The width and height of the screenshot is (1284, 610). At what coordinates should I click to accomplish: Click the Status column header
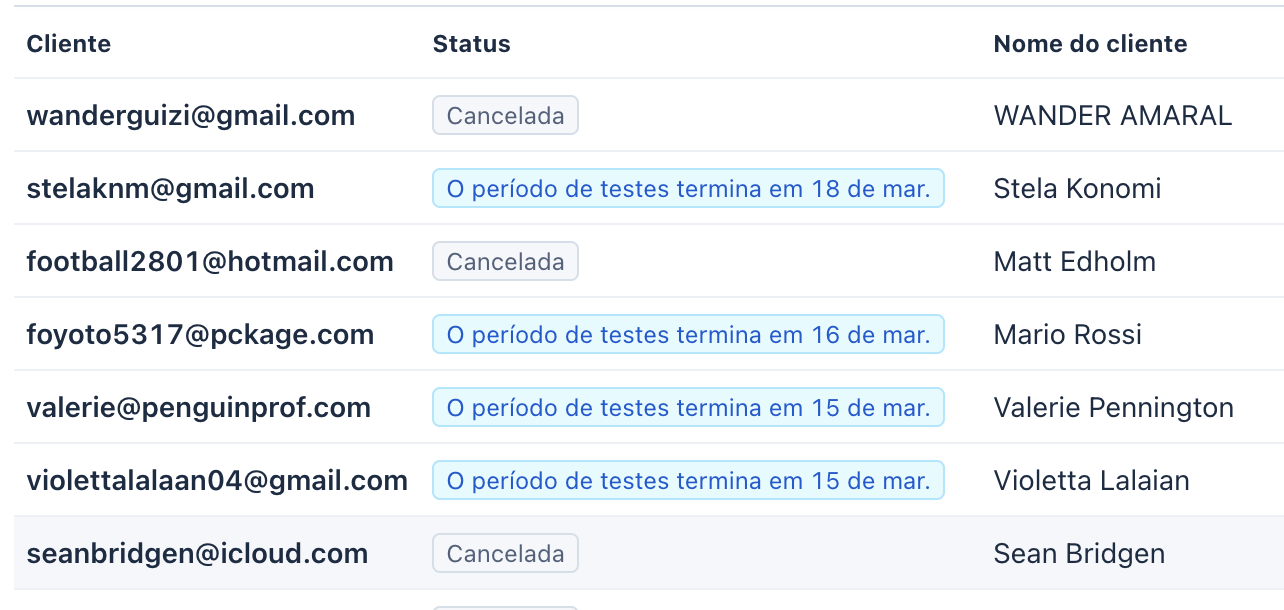(x=471, y=44)
